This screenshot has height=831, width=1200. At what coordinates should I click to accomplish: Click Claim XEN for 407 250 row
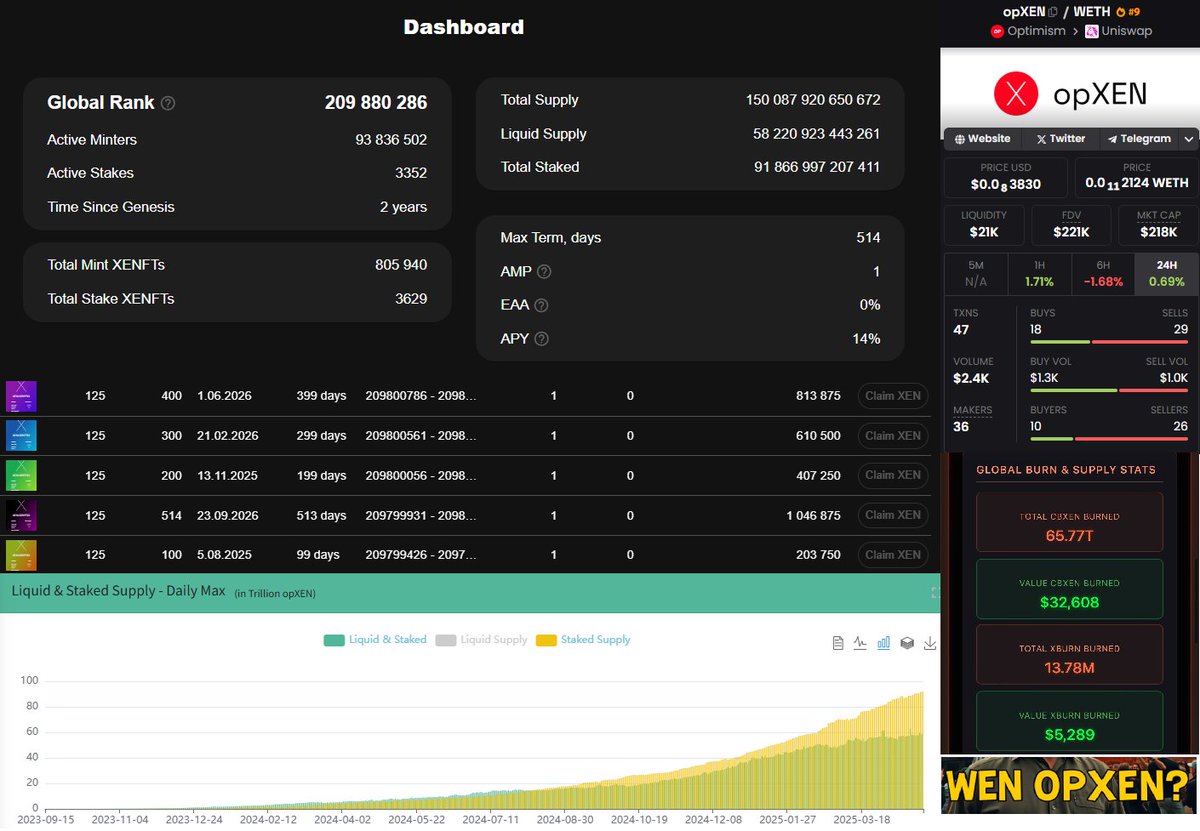893,475
